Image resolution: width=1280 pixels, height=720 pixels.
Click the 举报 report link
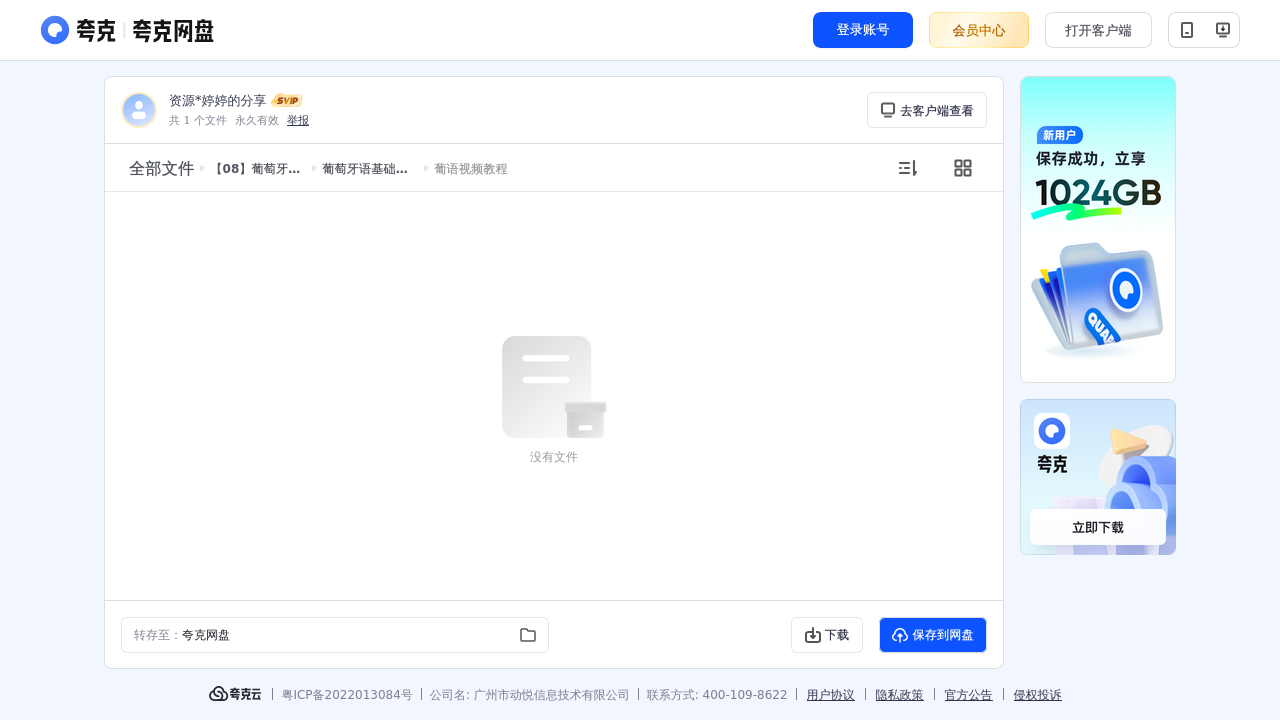pyautogui.click(x=298, y=120)
